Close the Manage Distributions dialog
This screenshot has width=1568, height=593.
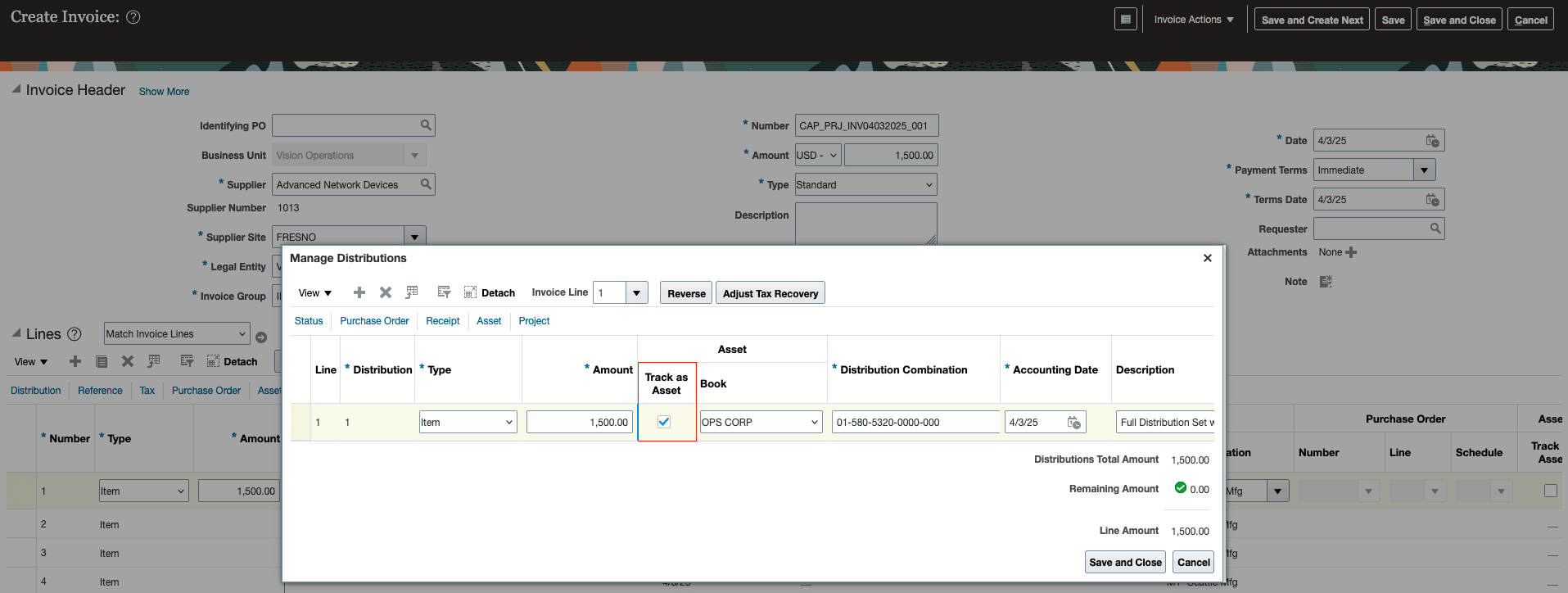coord(1207,258)
